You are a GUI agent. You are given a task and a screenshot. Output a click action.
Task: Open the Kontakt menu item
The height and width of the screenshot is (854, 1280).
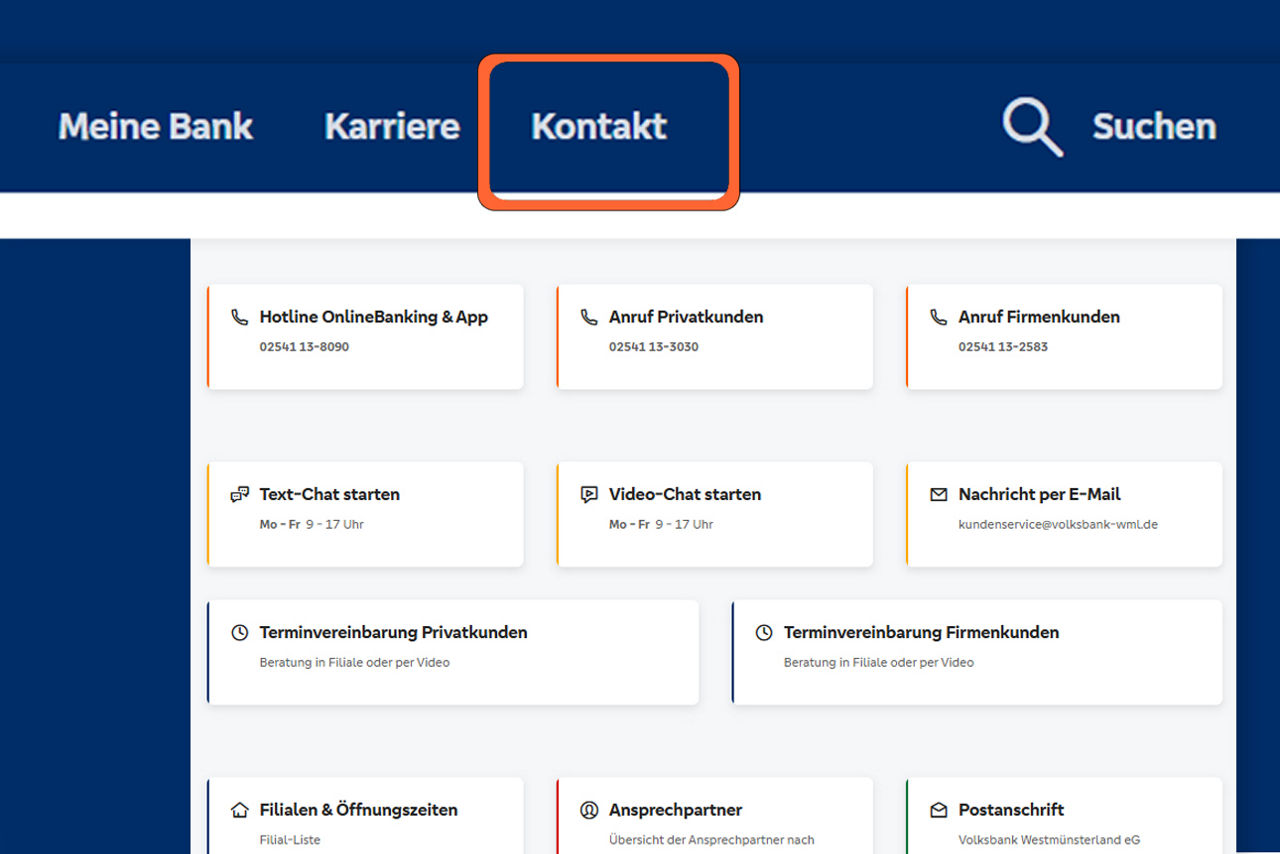(599, 127)
